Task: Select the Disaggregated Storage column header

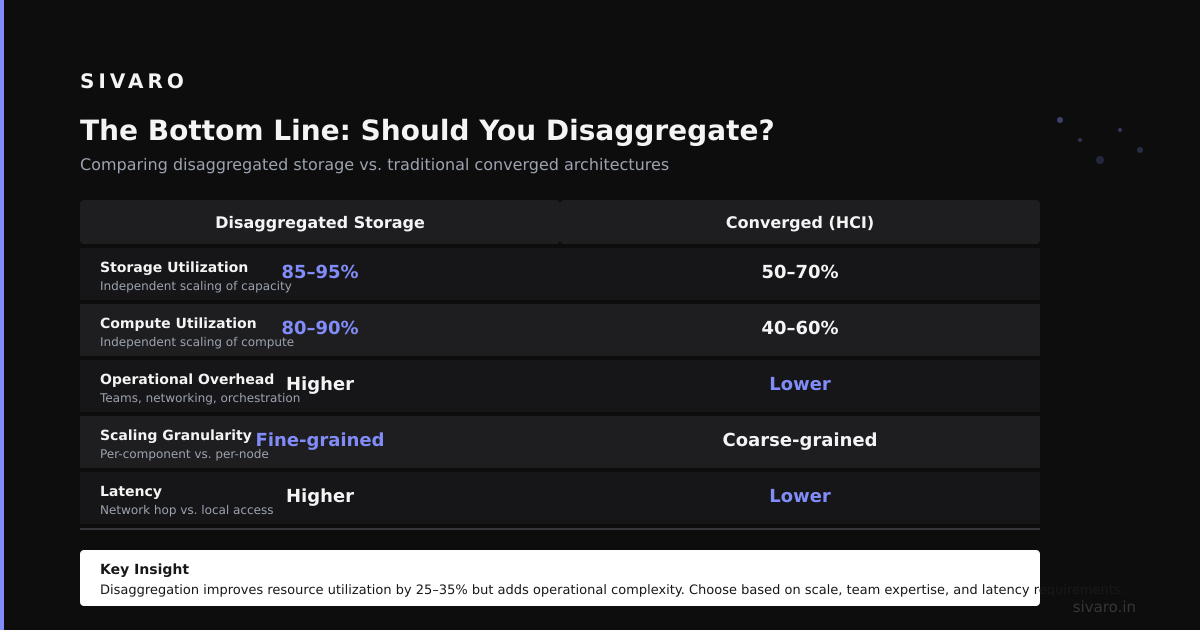Action: [320, 222]
